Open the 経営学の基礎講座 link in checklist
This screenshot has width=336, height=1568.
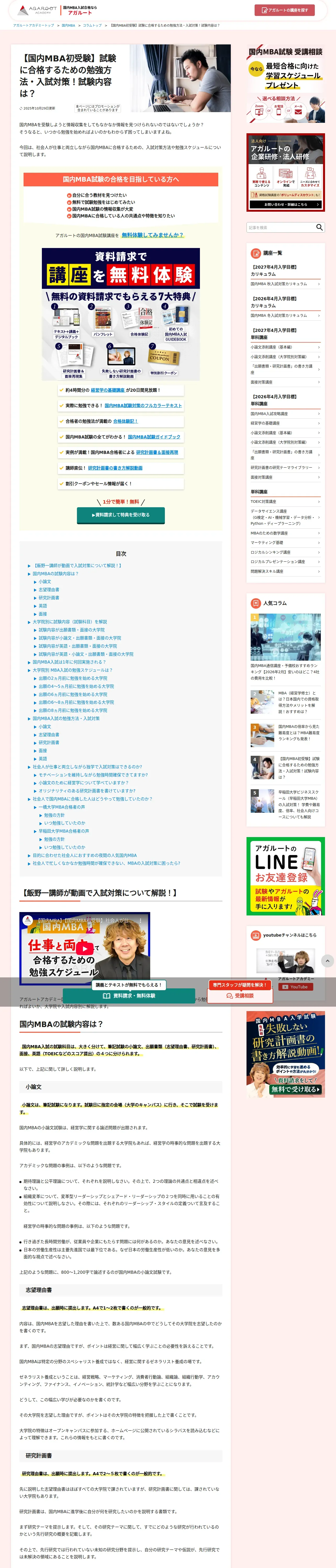click(x=107, y=390)
